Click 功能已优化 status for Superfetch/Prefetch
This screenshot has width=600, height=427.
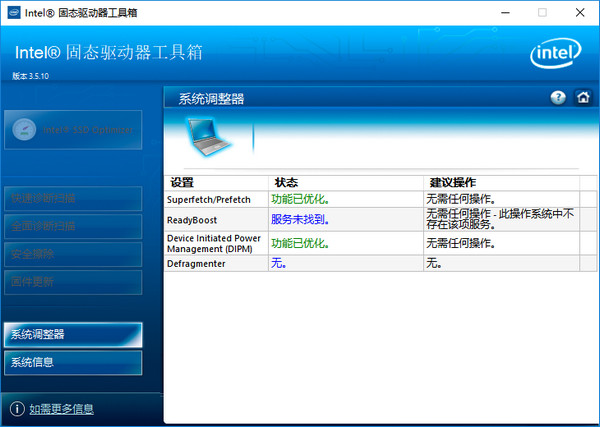click(300, 199)
